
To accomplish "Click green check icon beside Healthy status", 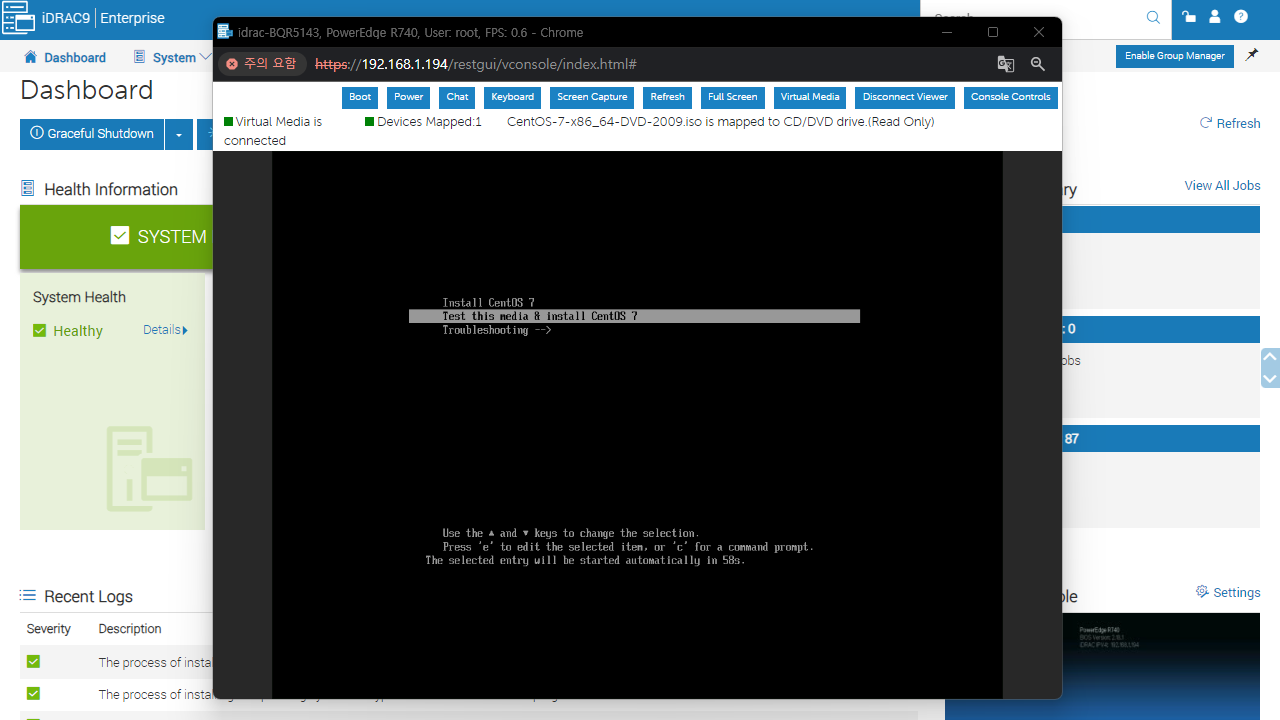I will click(40, 330).
